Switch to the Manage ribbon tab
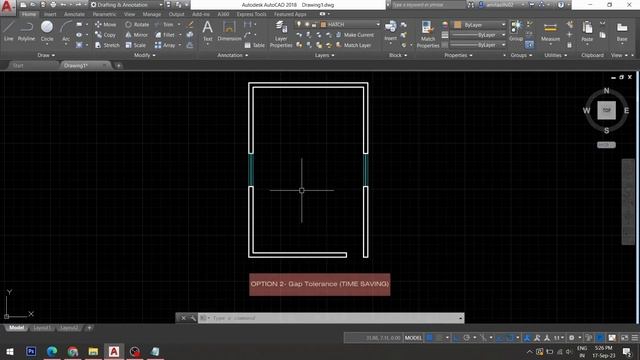This screenshot has width=640, height=360. 151,14
